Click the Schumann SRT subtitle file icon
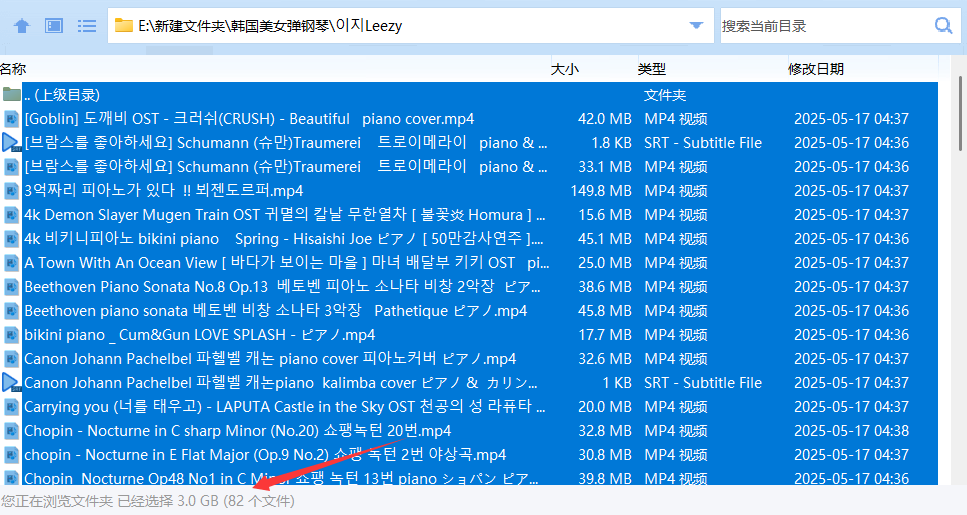The image size is (967, 515). [12, 143]
